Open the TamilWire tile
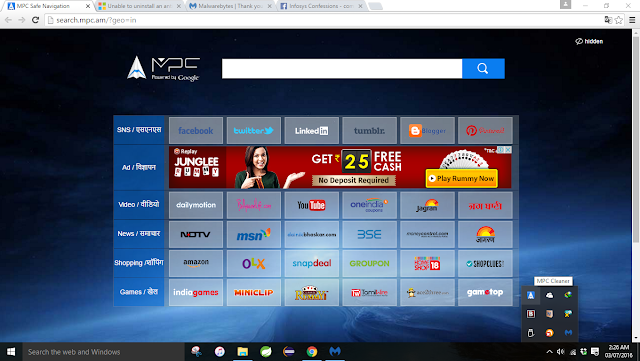 [x=369, y=292]
